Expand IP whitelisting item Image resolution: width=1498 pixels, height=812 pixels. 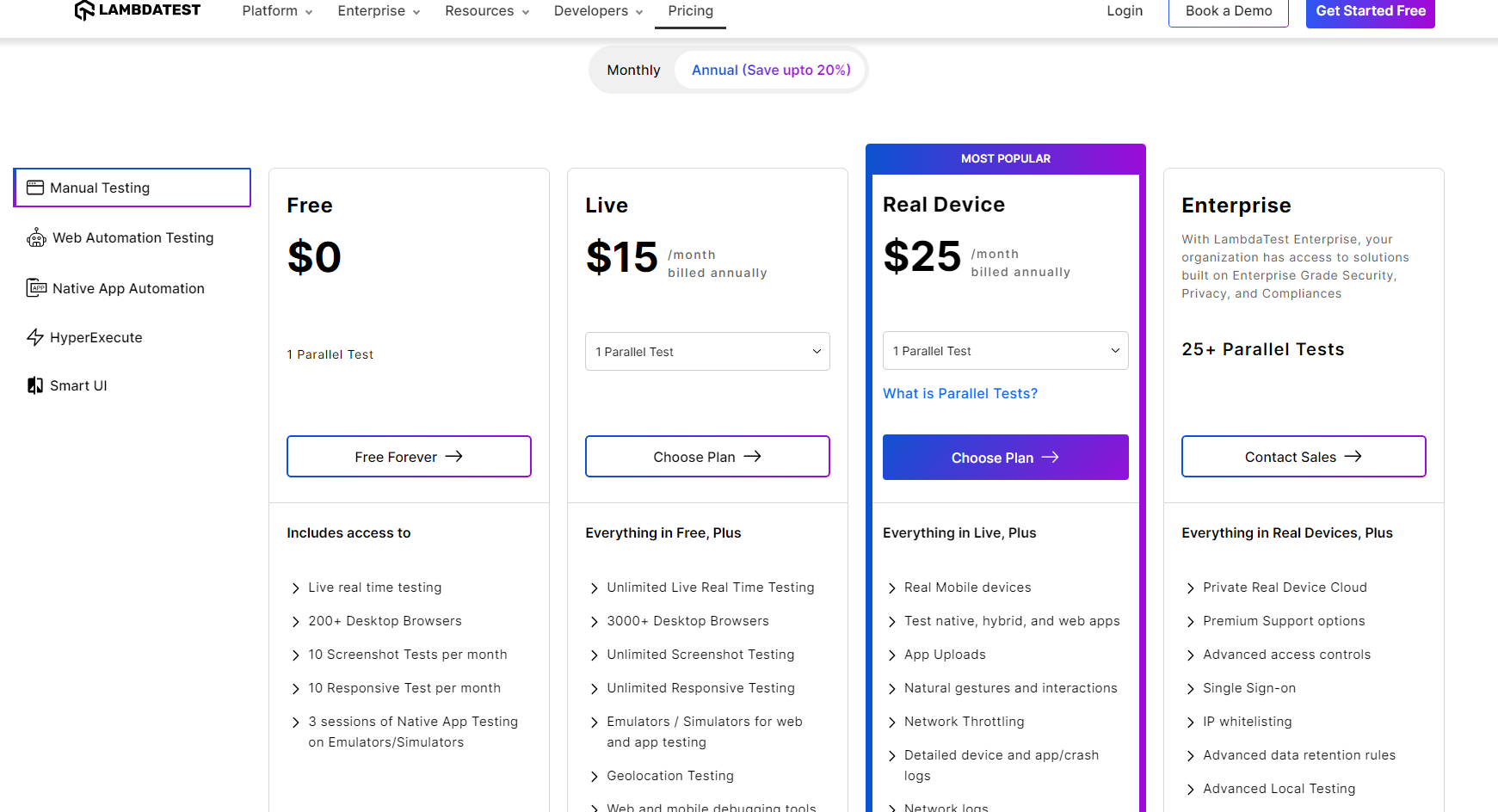[x=1239, y=722]
